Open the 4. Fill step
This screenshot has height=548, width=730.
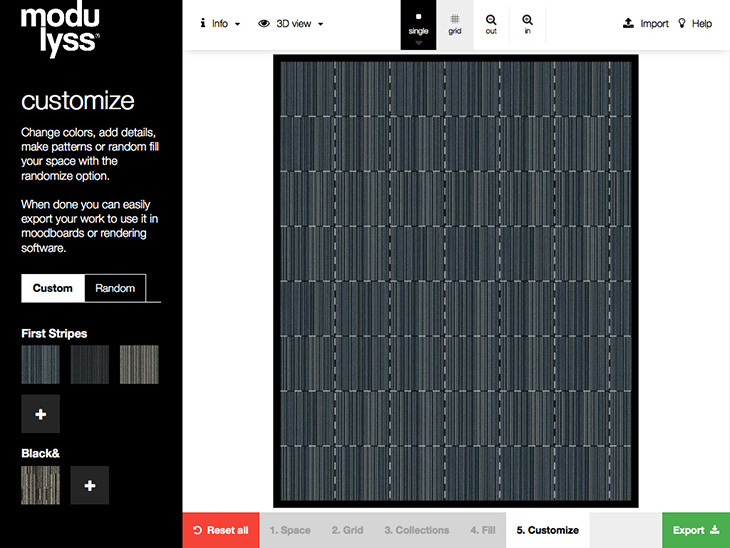pos(483,530)
